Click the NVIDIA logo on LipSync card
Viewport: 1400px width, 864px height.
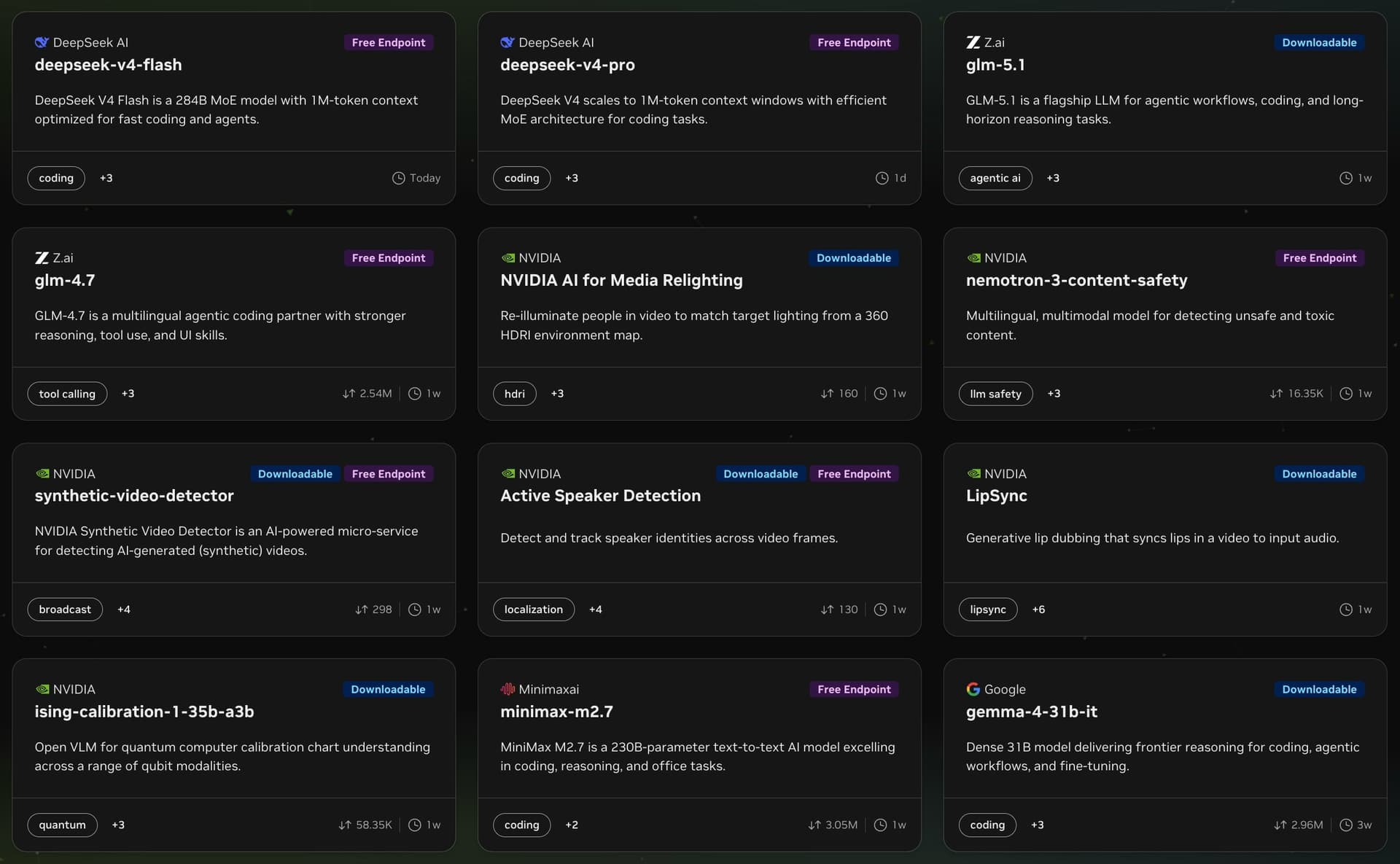[973, 474]
